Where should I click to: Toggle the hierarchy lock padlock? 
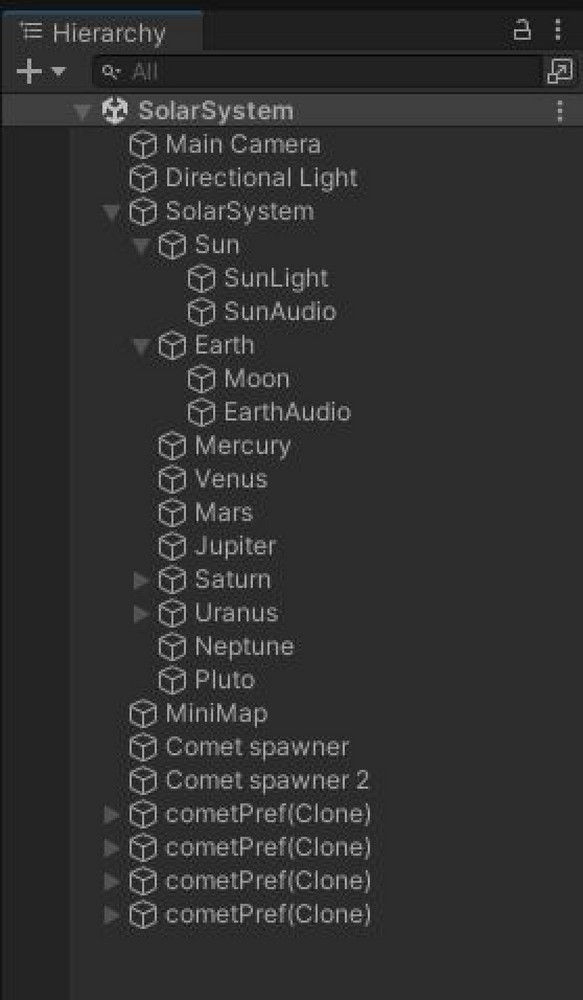point(522,30)
